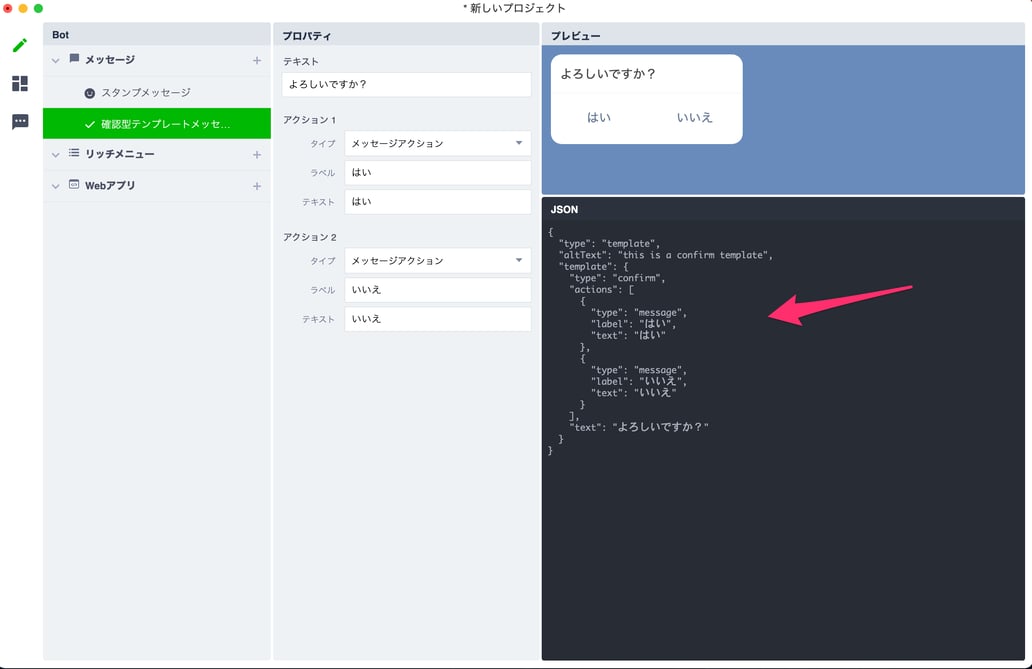Viewport: 1032px width, 669px height.
Task: Click the Webアプリ browser icon
Action: [x=77, y=185]
